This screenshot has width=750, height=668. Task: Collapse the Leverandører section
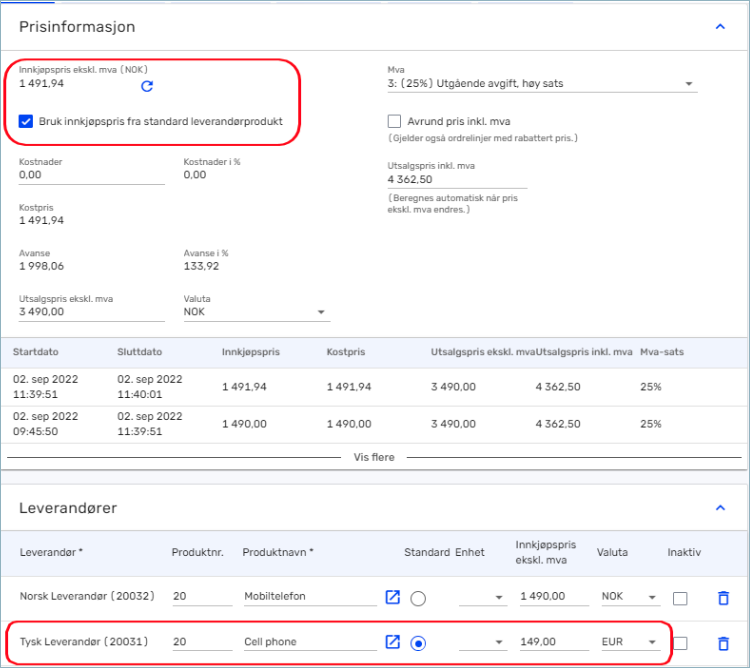point(720,508)
